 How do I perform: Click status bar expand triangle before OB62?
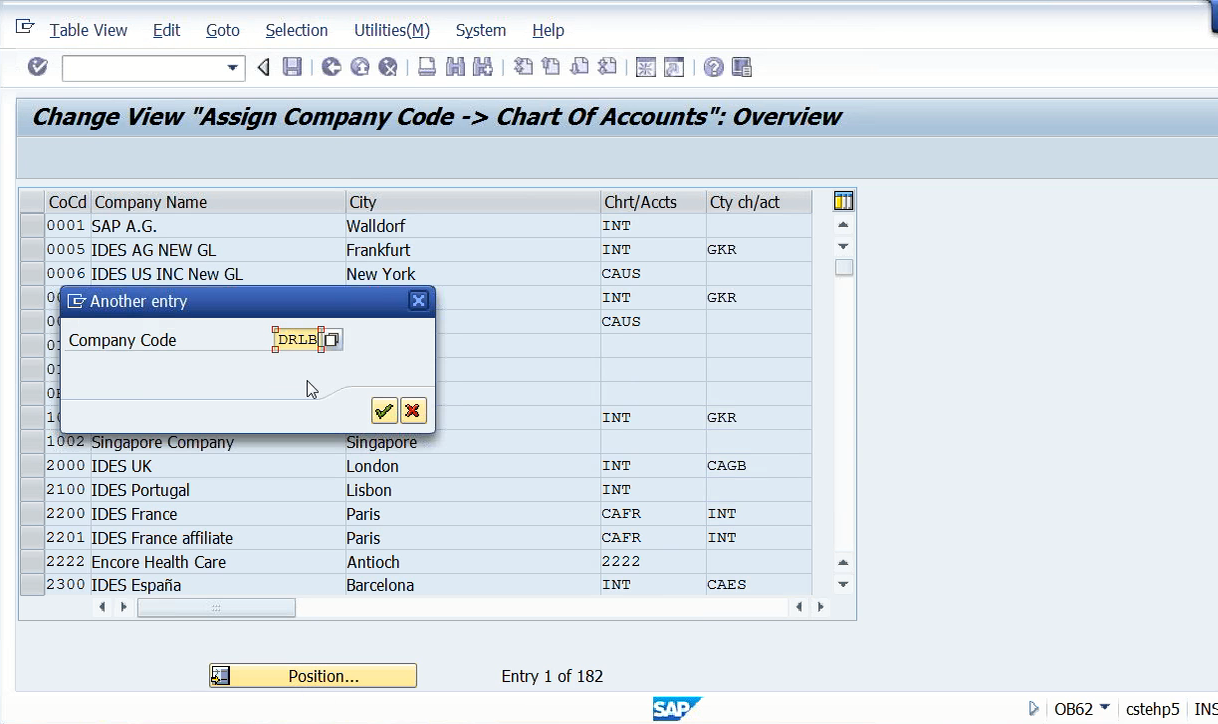1034,708
